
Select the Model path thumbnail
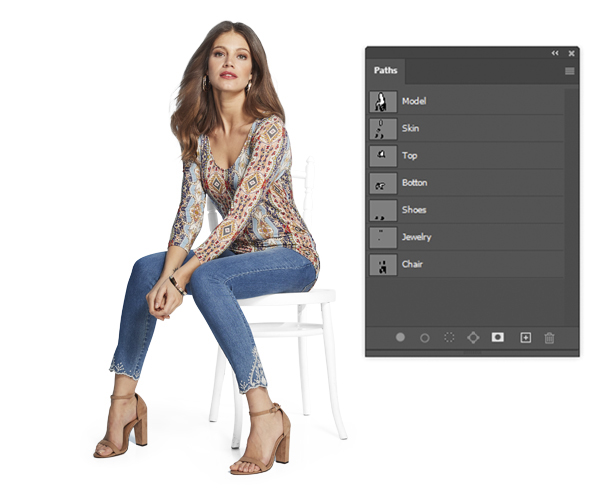pyautogui.click(x=383, y=101)
